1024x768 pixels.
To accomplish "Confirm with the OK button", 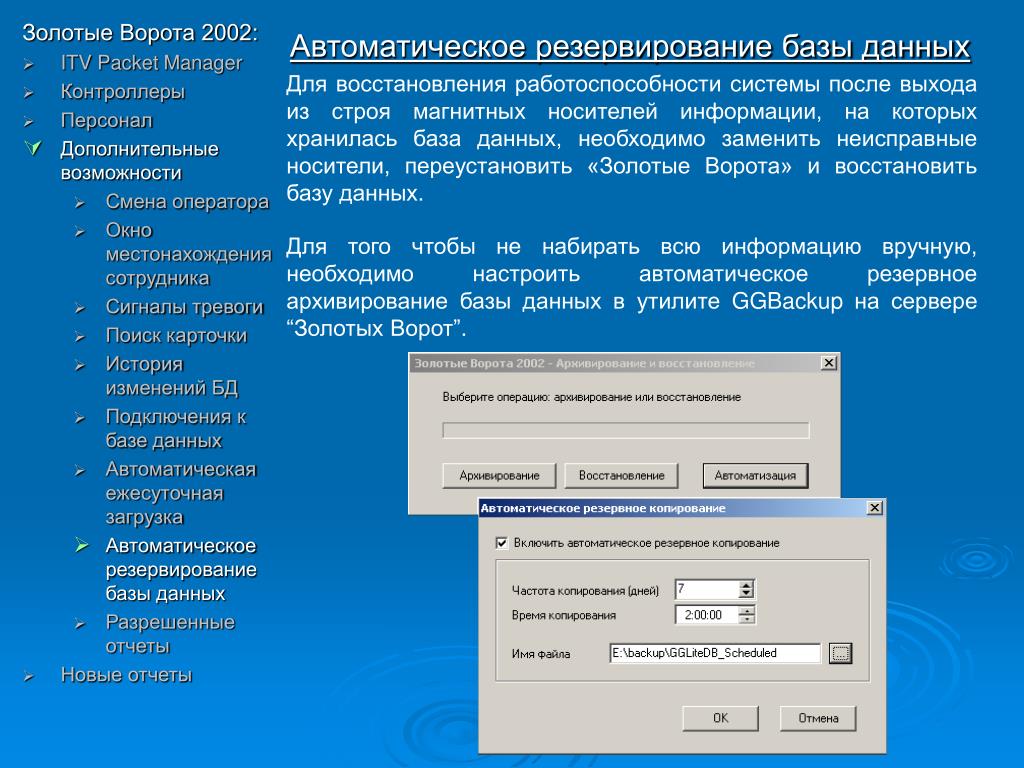I will point(720,718).
